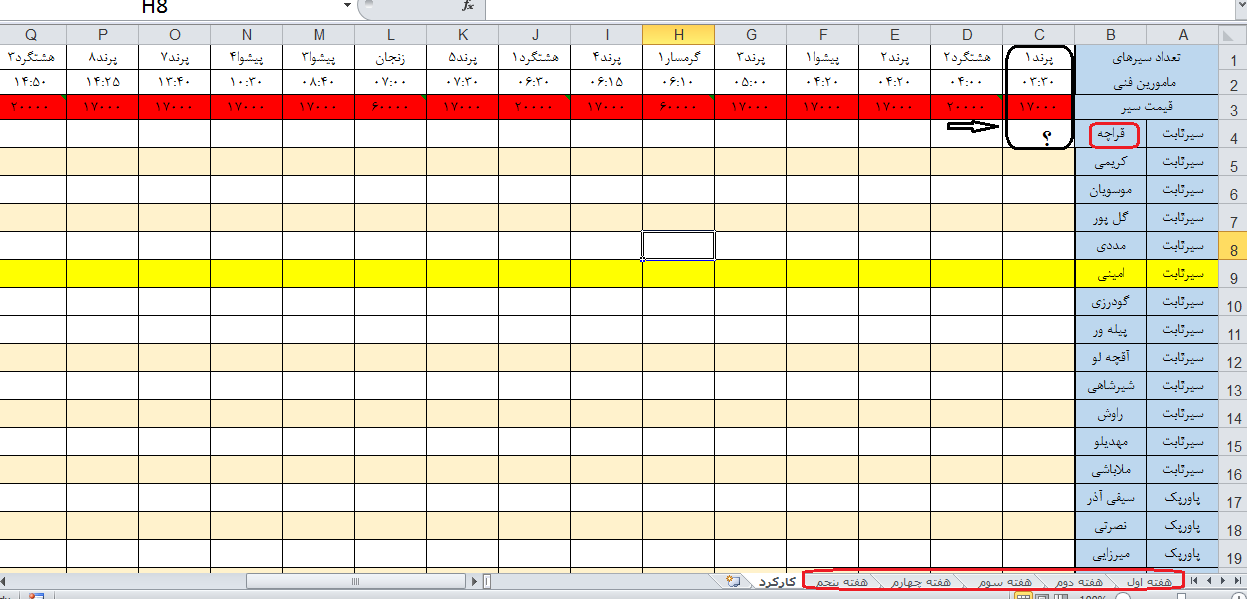Click the cell labeled آقچه لو
The width and height of the screenshot is (1247, 599).
coord(1112,357)
